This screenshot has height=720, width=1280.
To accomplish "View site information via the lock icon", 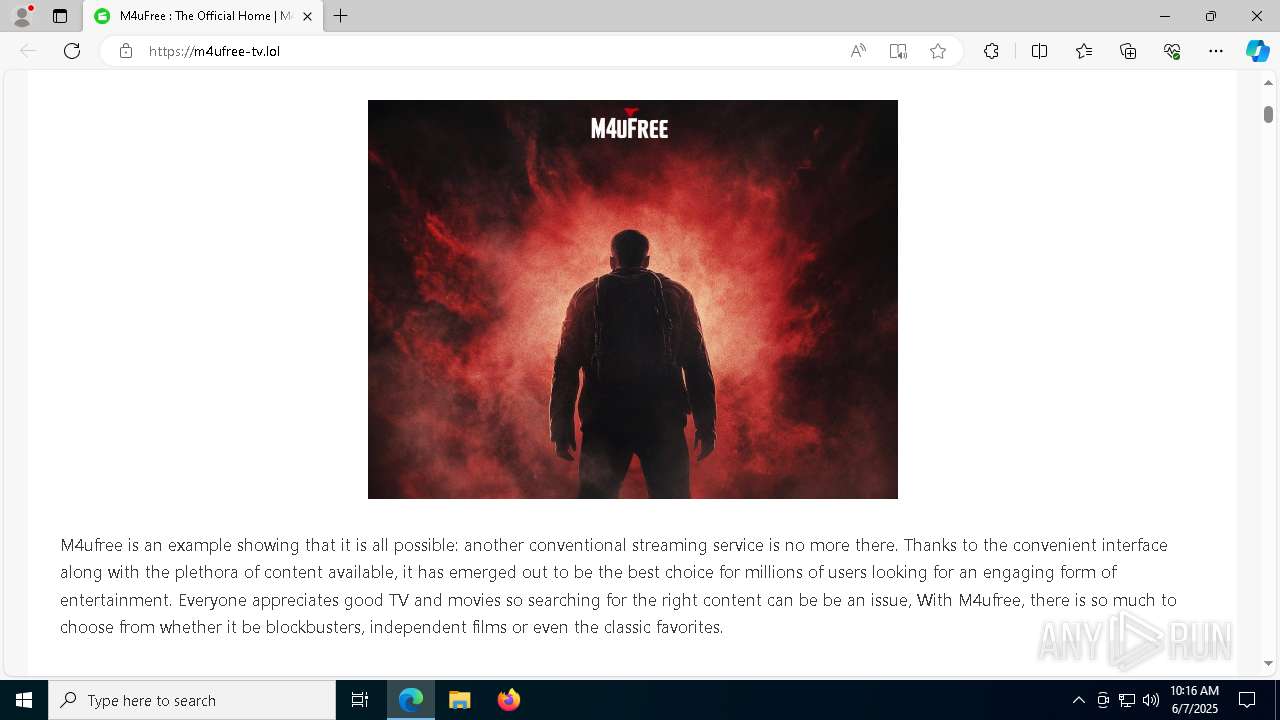I will (x=125, y=51).
